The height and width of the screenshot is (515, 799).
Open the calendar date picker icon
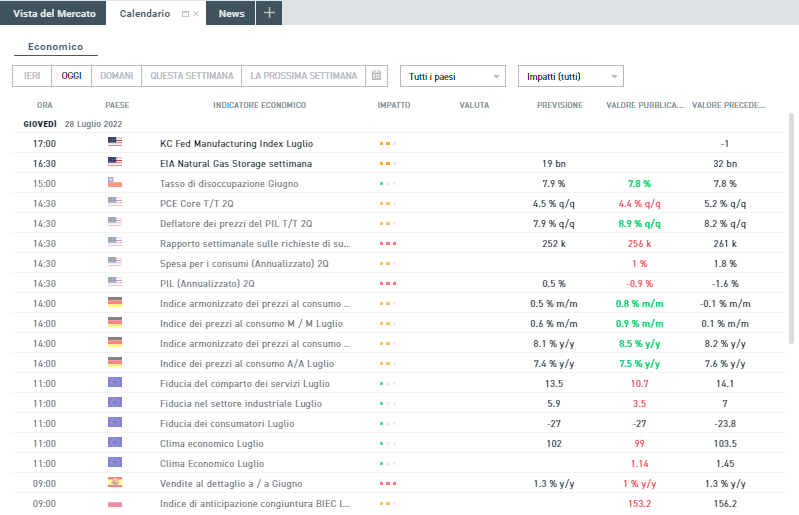click(376, 76)
